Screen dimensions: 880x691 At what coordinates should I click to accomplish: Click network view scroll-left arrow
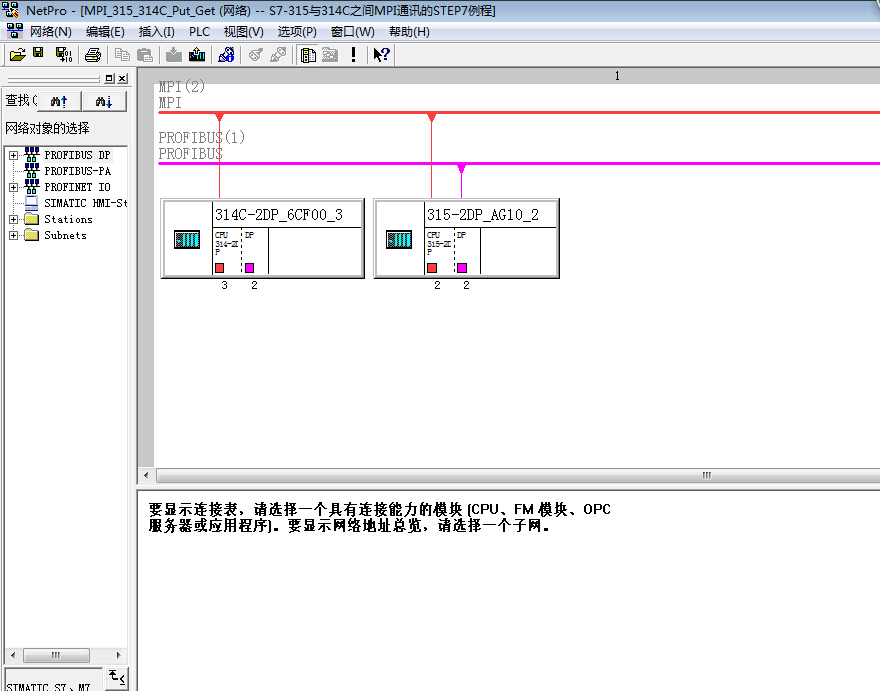click(x=146, y=475)
